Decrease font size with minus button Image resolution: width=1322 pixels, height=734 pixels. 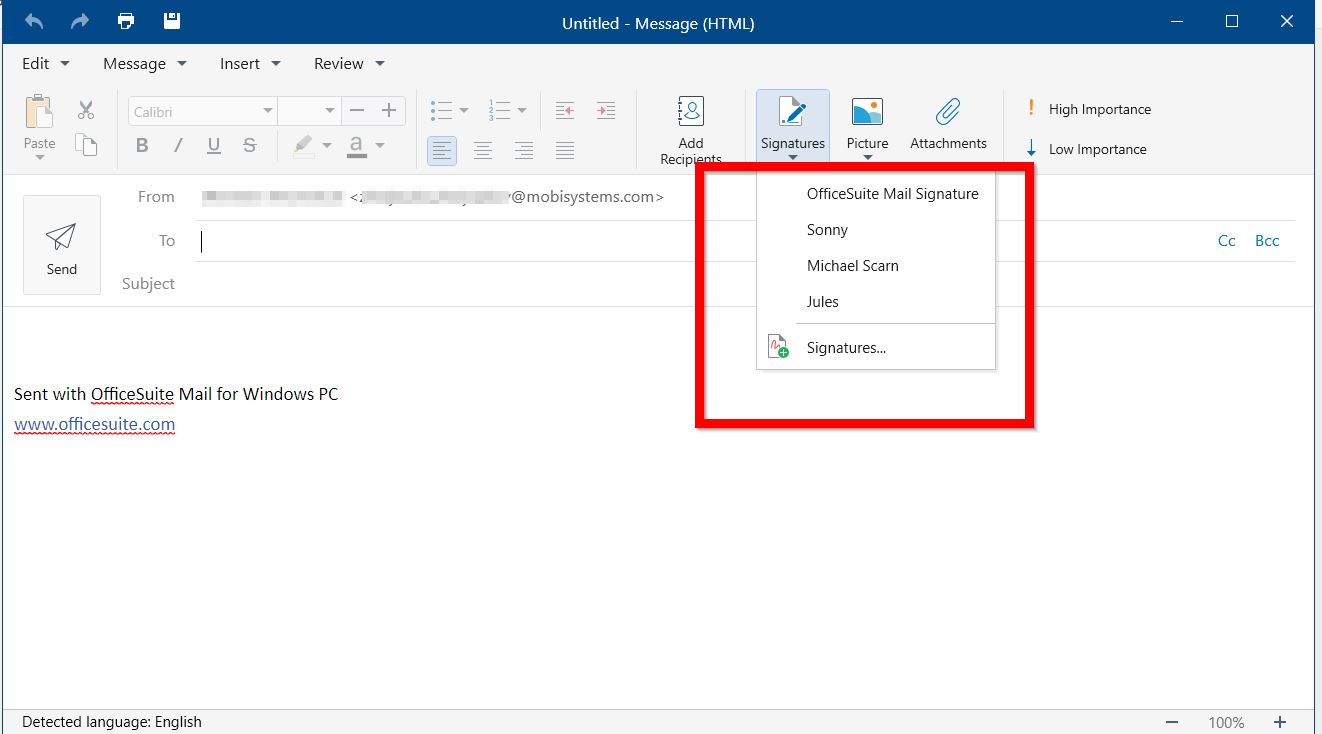click(x=357, y=111)
